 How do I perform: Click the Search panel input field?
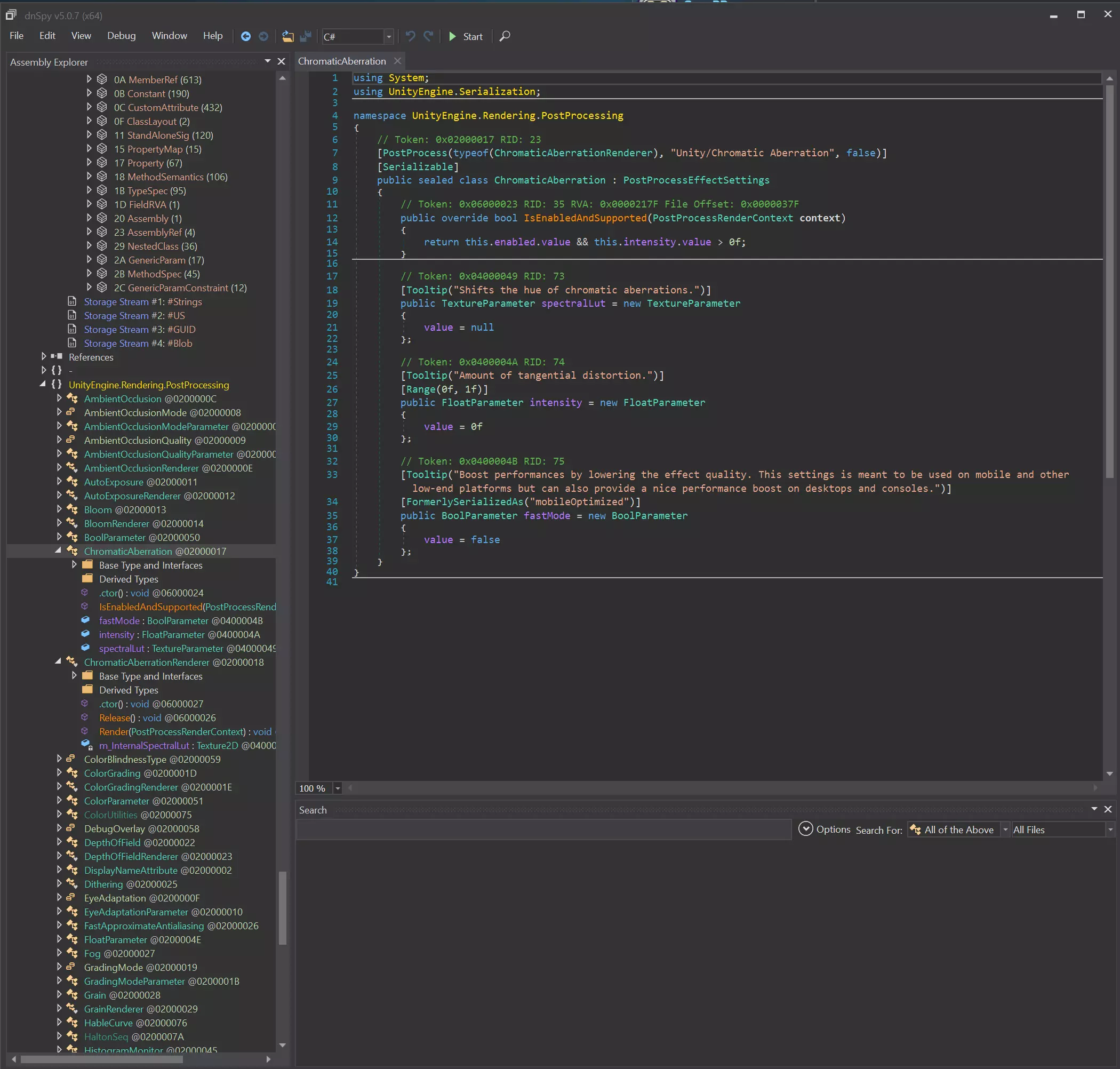(543, 829)
